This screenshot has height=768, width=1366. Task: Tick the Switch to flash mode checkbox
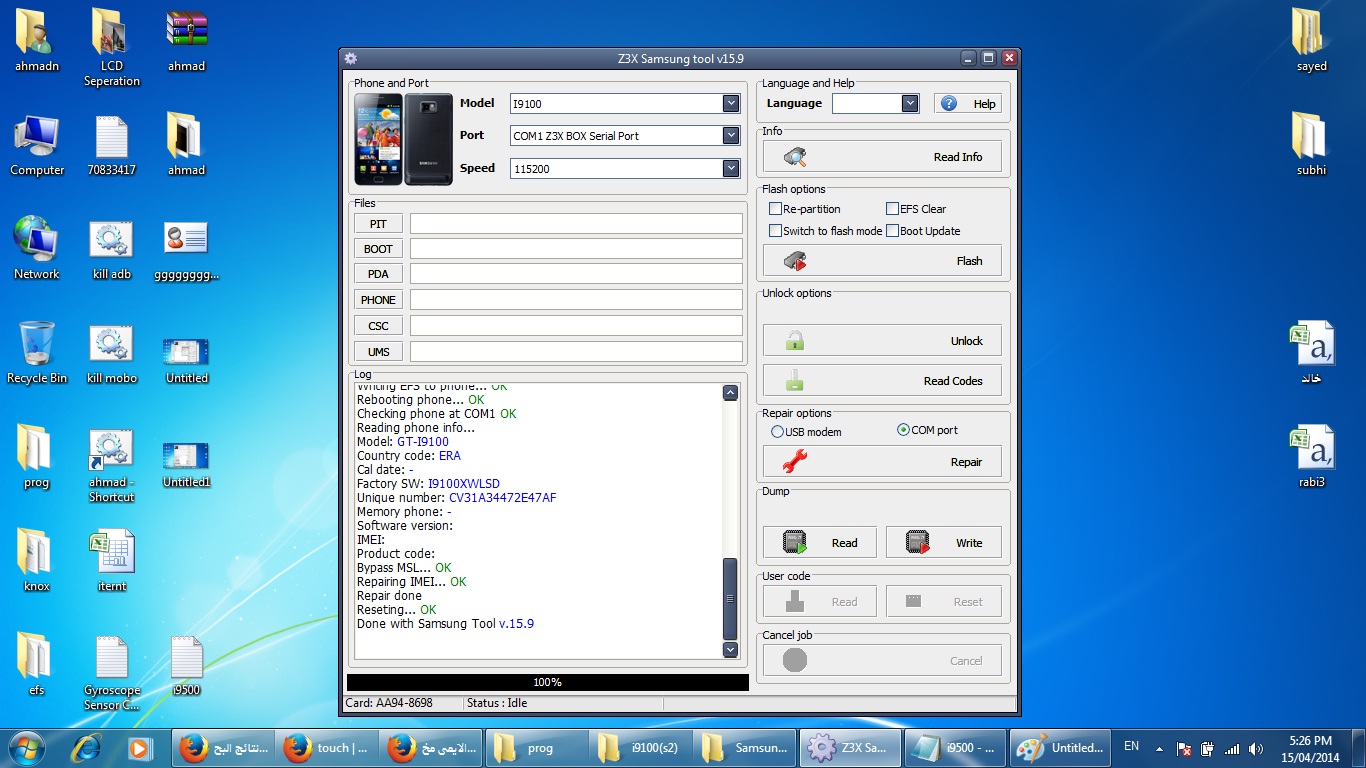pos(775,231)
